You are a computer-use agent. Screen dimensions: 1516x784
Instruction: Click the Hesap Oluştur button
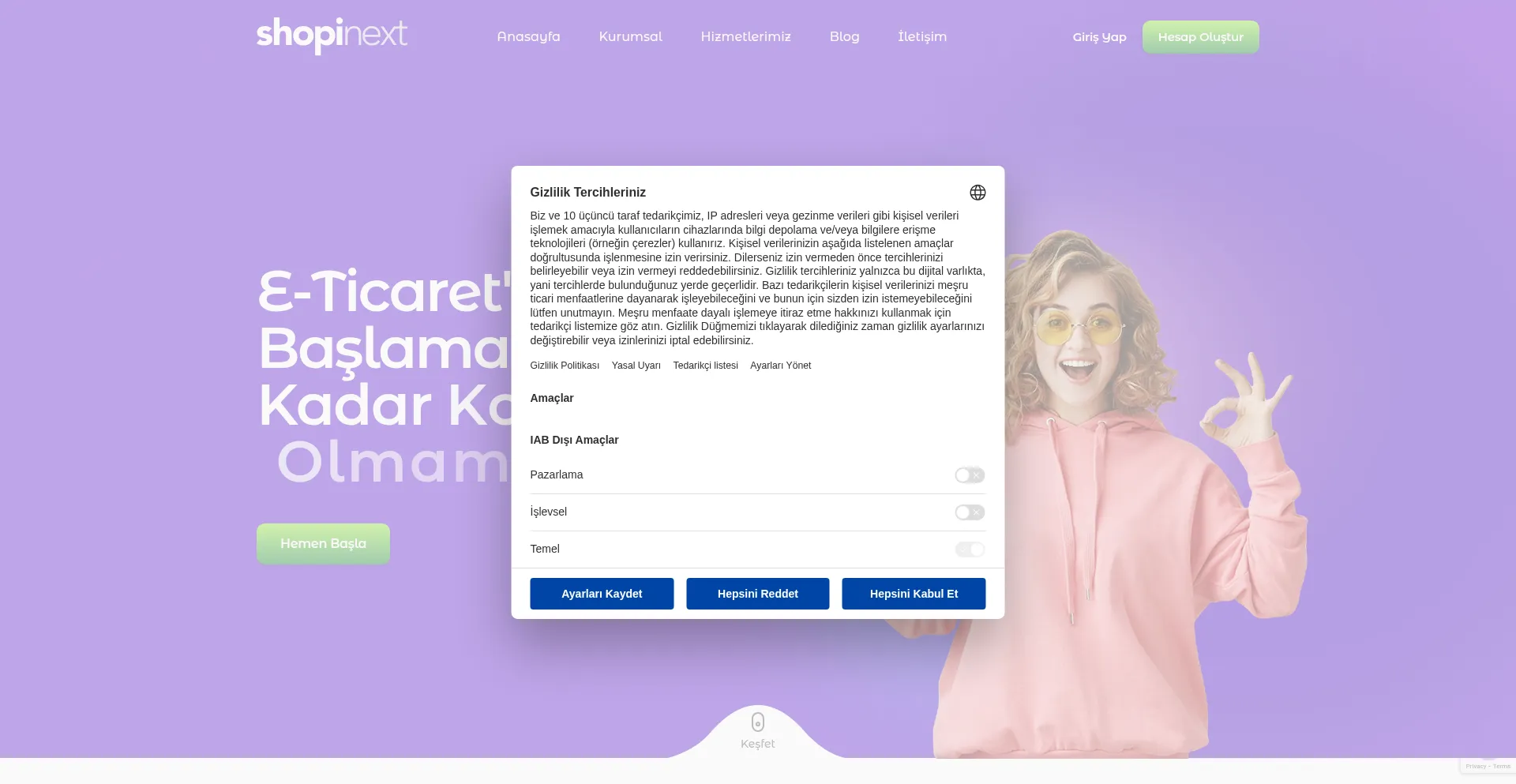[x=1200, y=37]
